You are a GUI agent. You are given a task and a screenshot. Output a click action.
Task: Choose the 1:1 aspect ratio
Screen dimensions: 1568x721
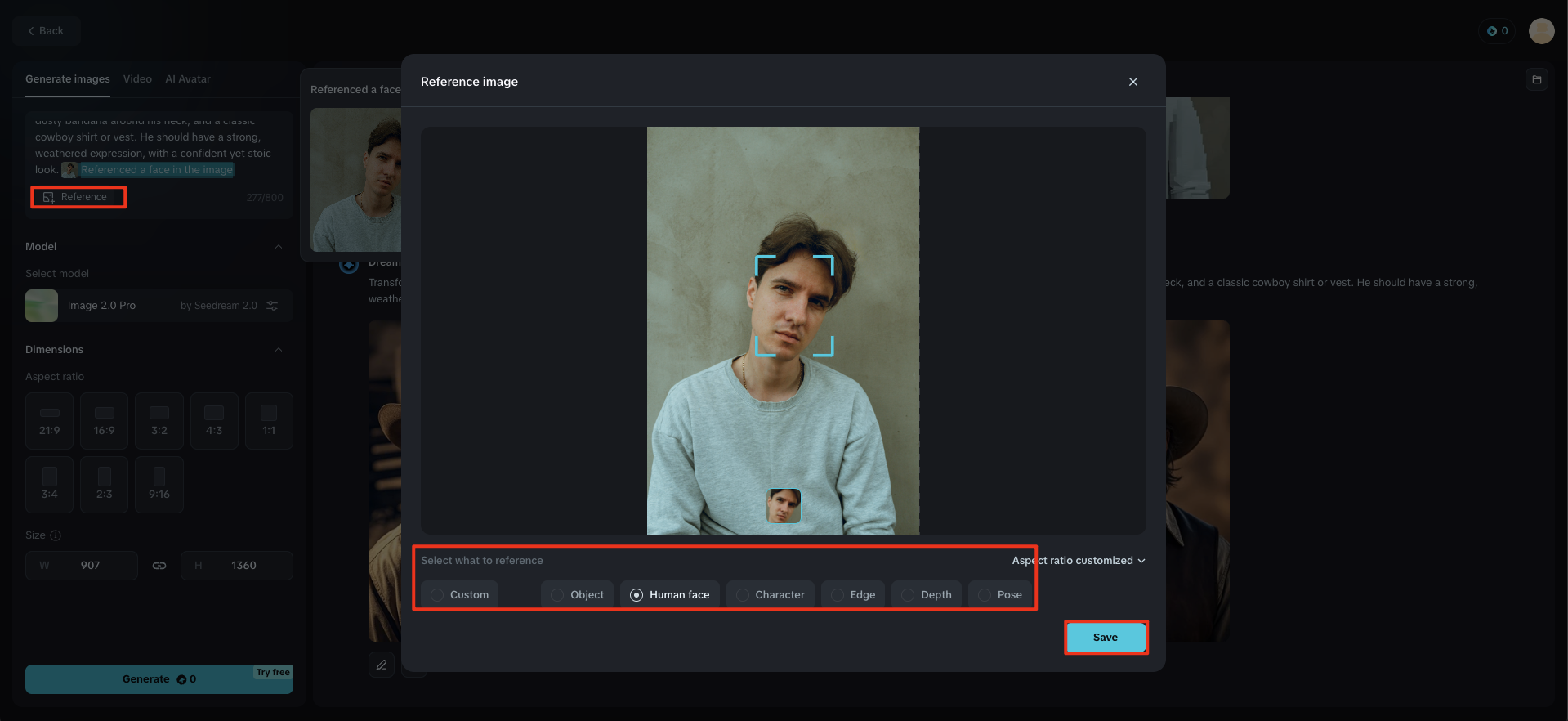click(x=269, y=421)
